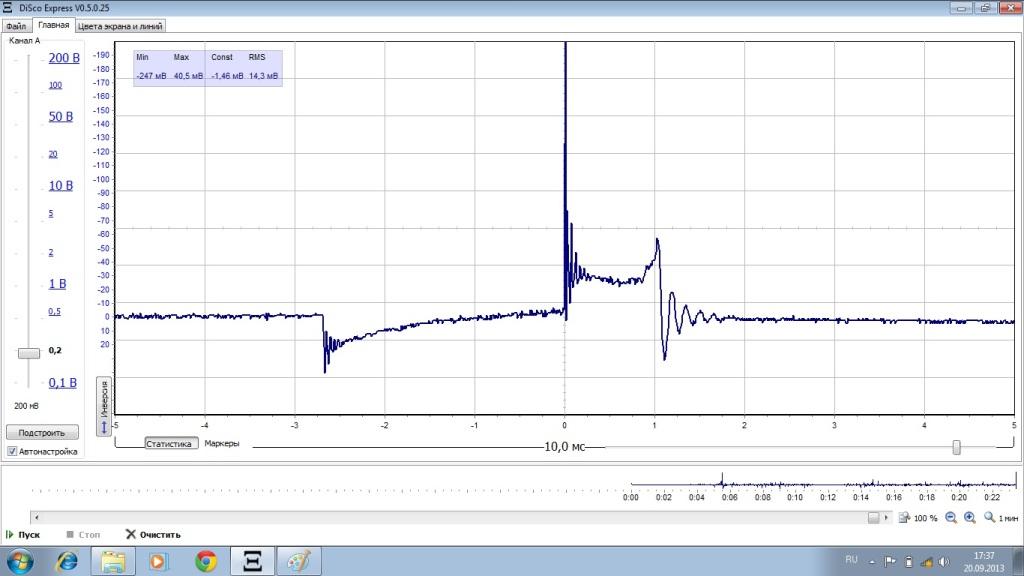
Task: Launch Internet Explorer from the taskbar
Action: click(x=67, y=561)
